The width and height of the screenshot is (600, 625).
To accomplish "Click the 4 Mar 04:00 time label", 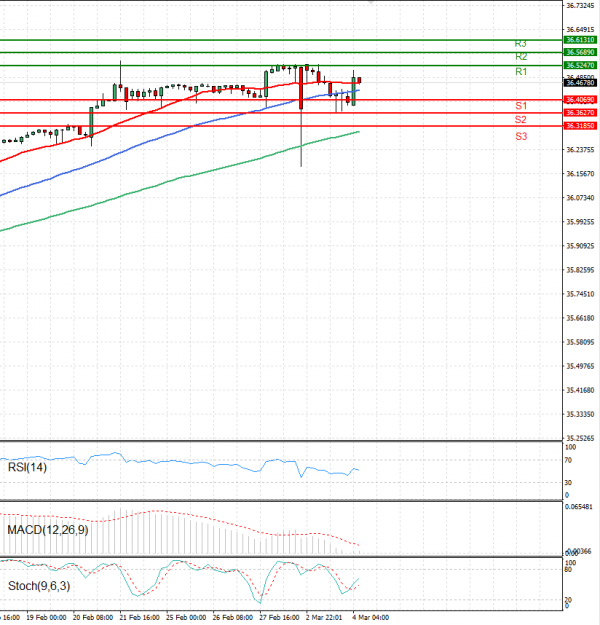I will [x=370, y=617].
